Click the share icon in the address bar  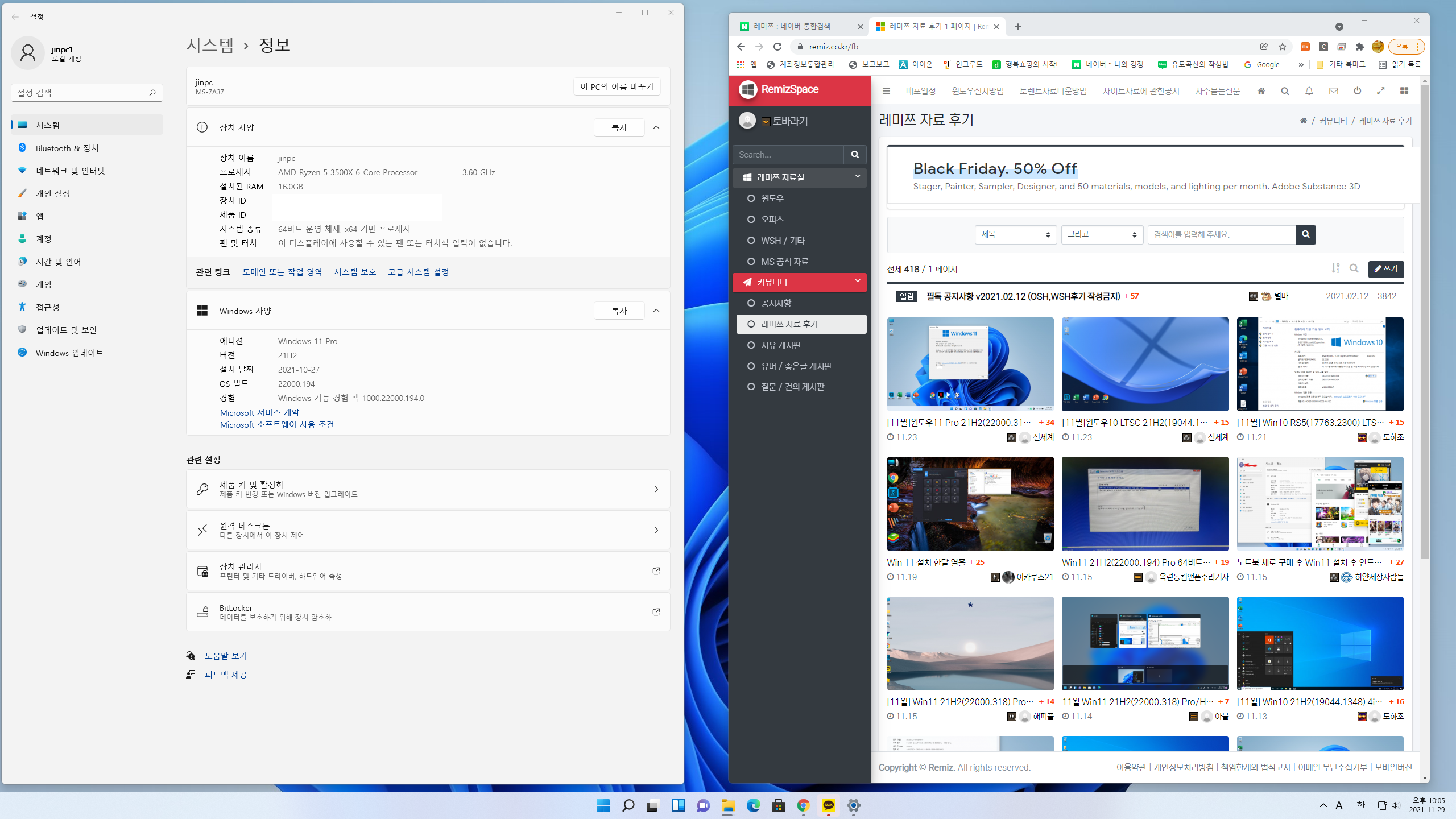1264,47
